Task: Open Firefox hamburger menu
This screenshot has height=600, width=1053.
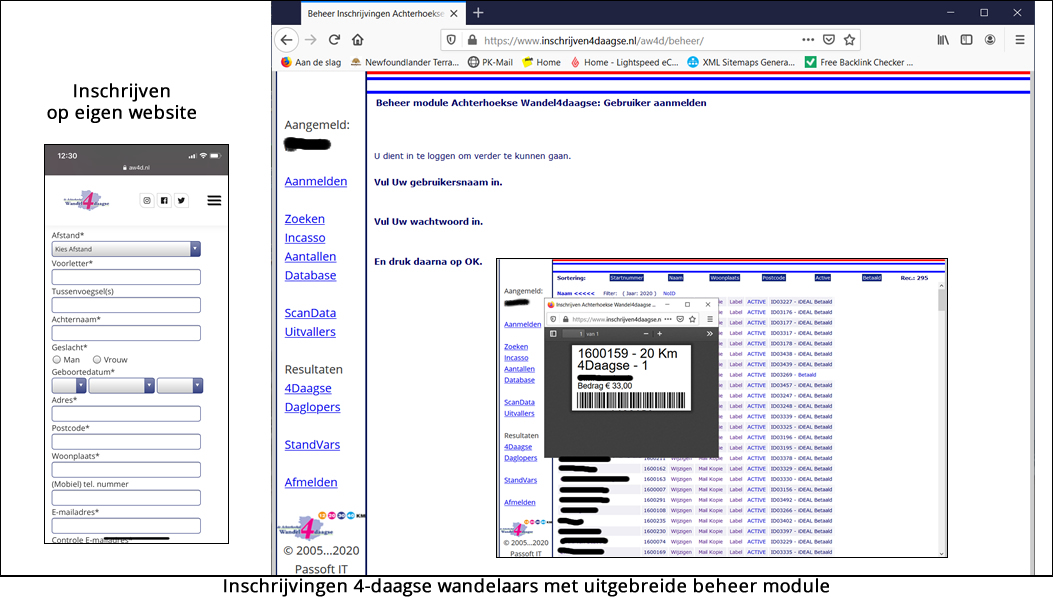Action: [1020, 40]
